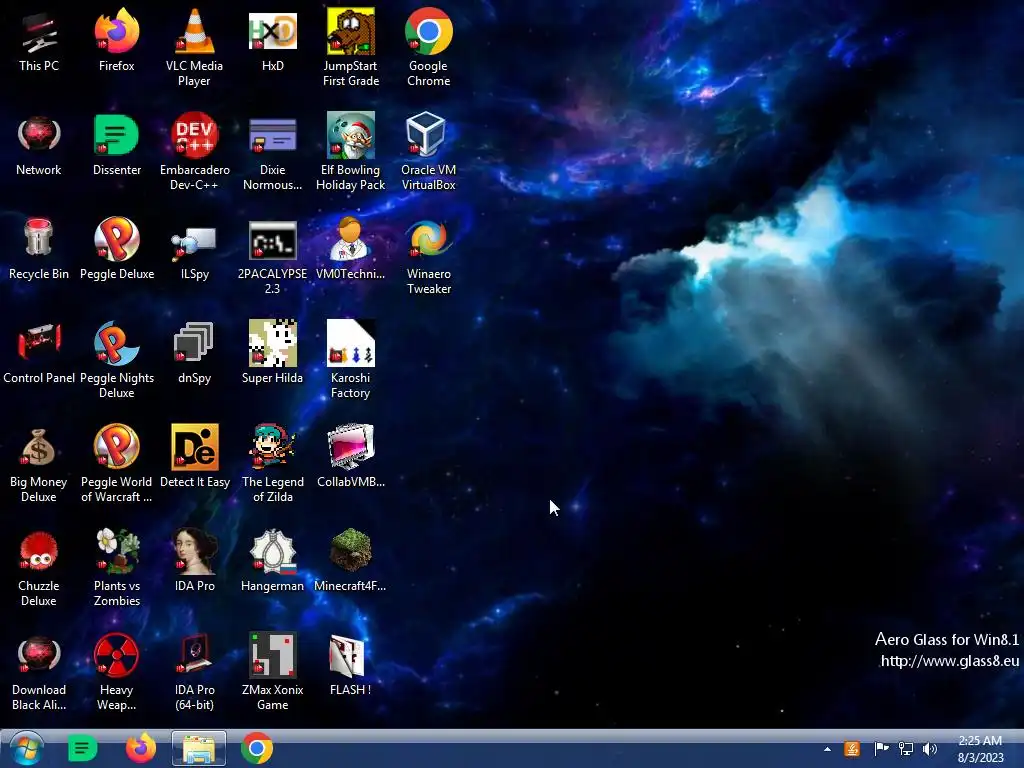The height and width of the screenshot is (768, 1024).
Task: Open the Recycle Bin
Action: (39, 249)
